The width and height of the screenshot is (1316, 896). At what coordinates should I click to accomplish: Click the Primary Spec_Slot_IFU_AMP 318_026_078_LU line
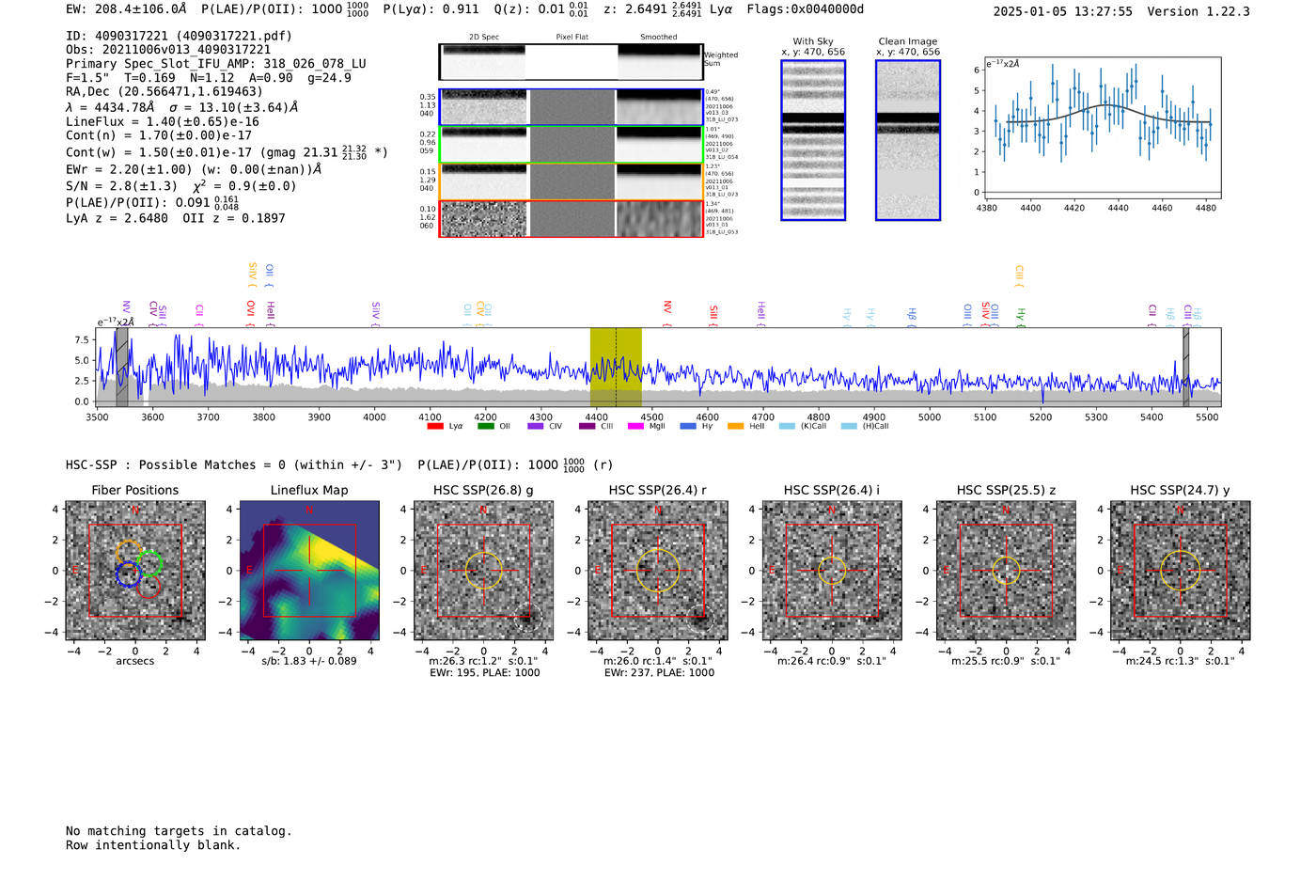pos(216,64)
